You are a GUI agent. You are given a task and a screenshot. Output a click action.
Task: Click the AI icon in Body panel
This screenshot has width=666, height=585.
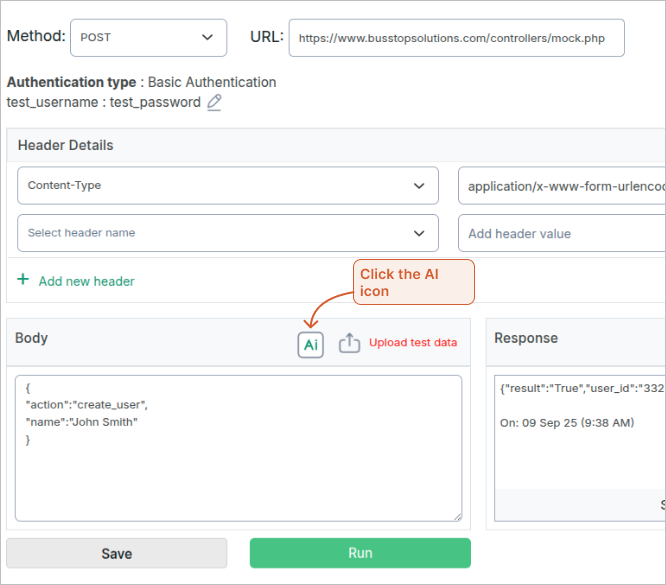pos(311,344)
